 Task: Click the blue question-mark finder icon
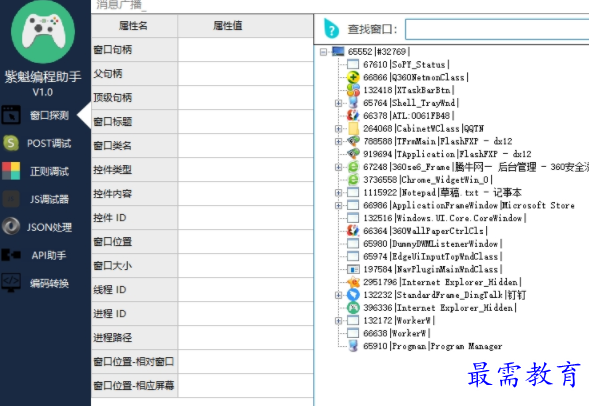[x=331, y=29]
